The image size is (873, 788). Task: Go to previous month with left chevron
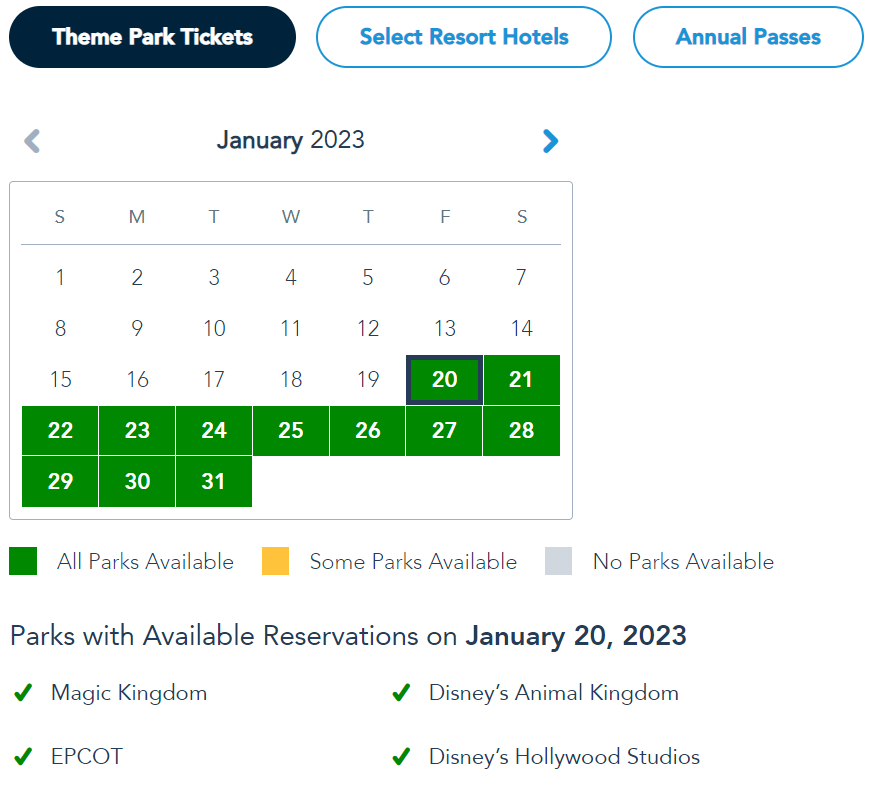point(32,141)
